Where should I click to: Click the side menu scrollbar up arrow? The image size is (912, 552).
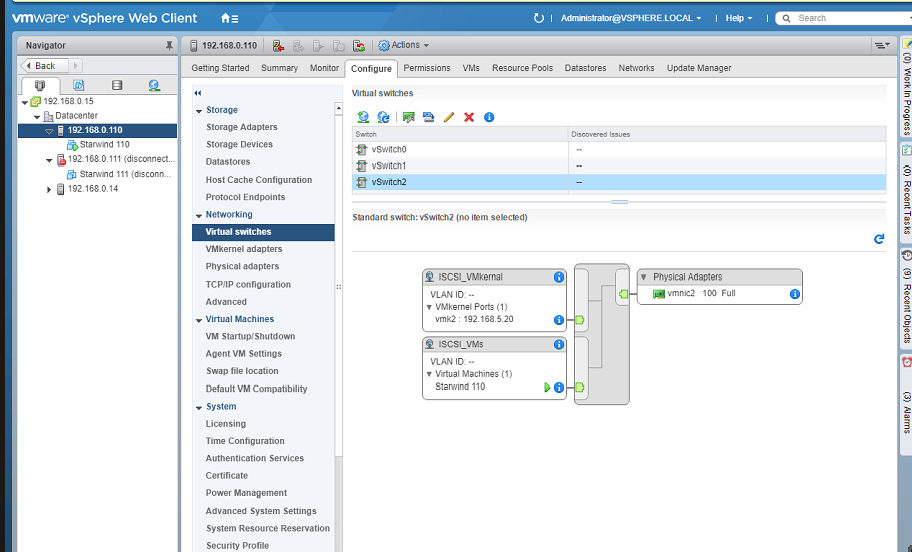[339, 109]
